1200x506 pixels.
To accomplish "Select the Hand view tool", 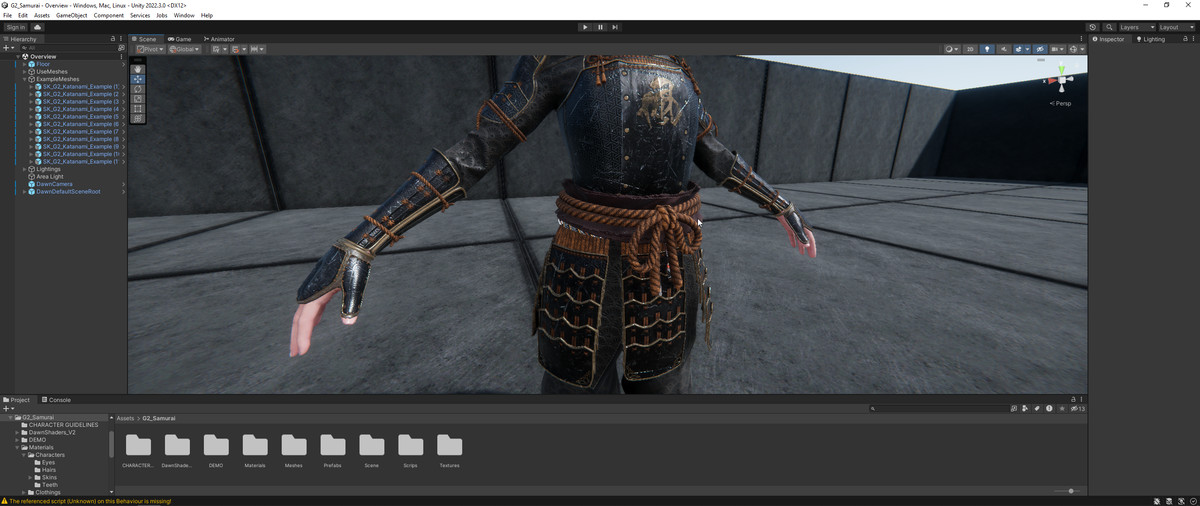I will pyautogui.click(x=138, y=69).
